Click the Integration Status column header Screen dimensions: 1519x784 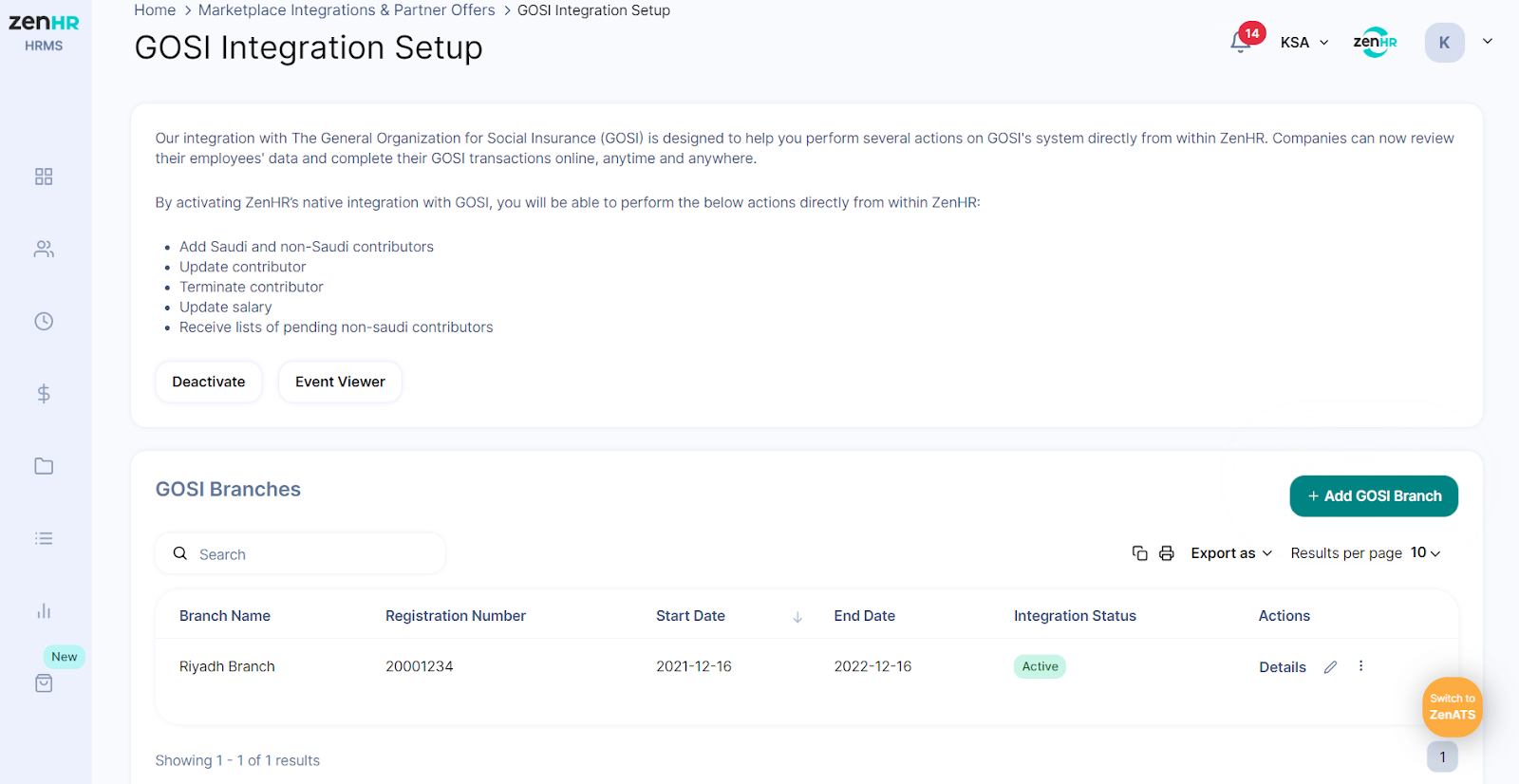pos(1075,616)
